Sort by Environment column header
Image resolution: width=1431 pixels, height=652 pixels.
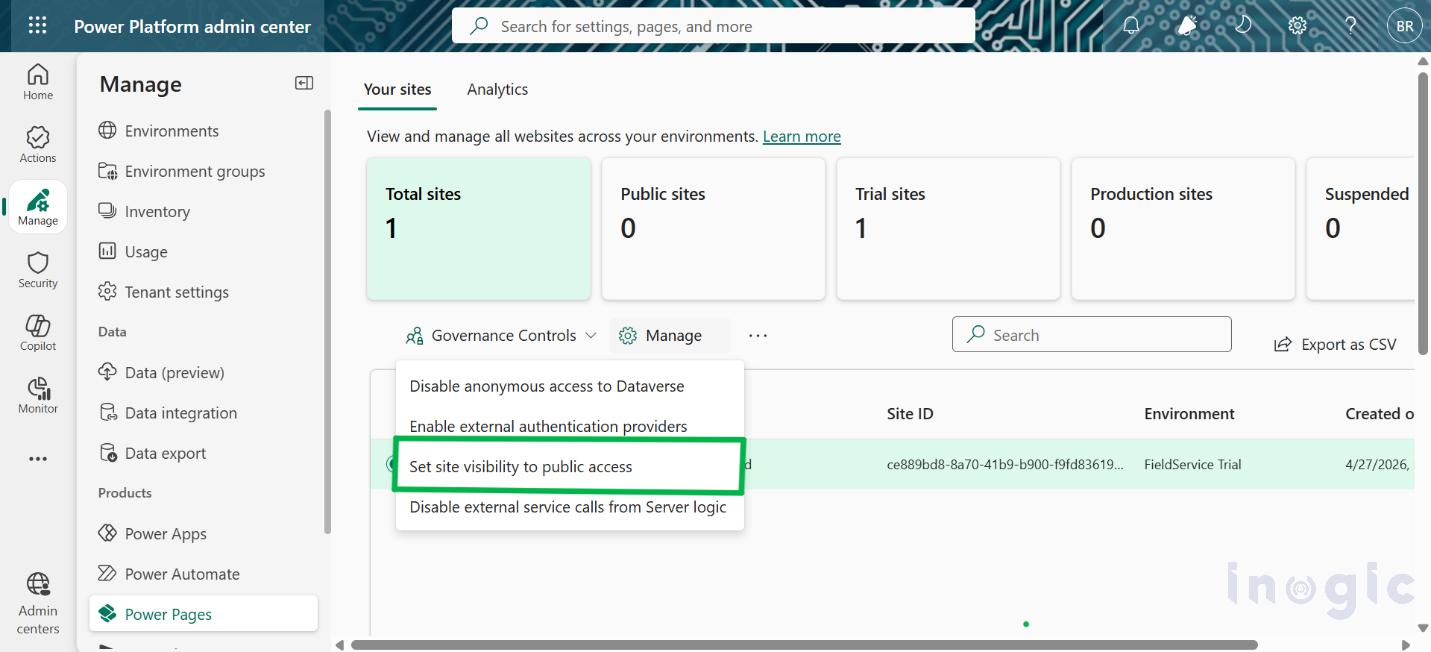(1189, 414)
